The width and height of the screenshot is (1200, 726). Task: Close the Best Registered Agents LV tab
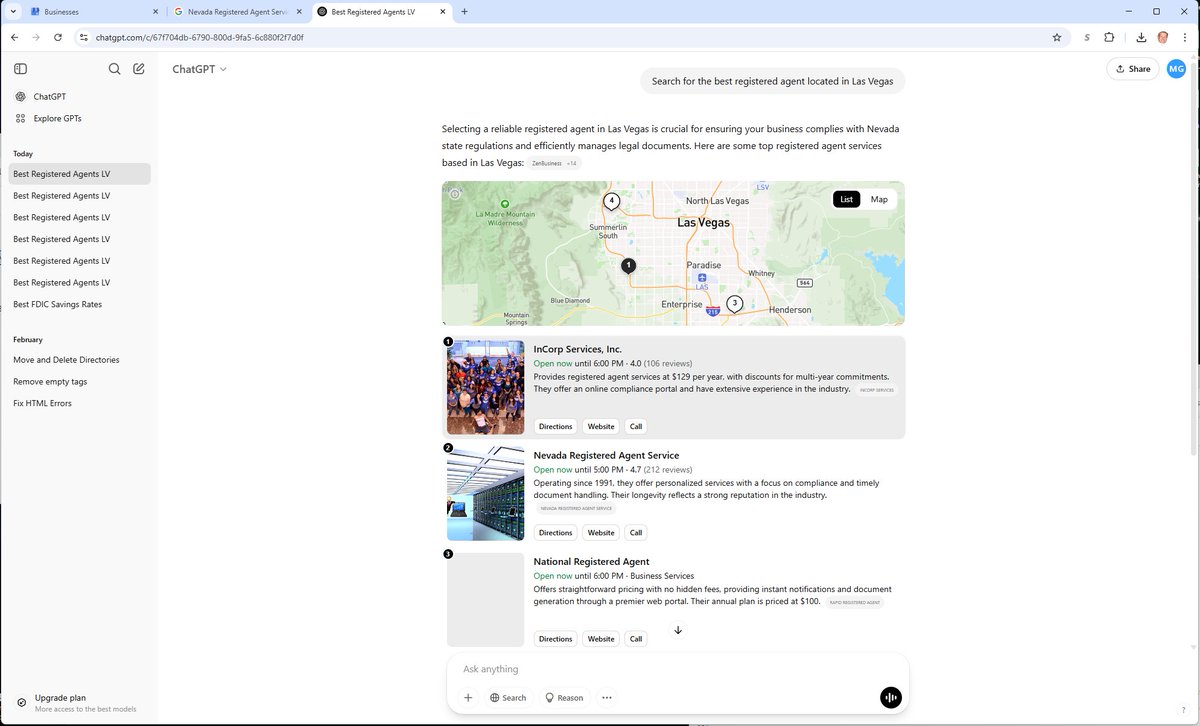tap(443, 11)
